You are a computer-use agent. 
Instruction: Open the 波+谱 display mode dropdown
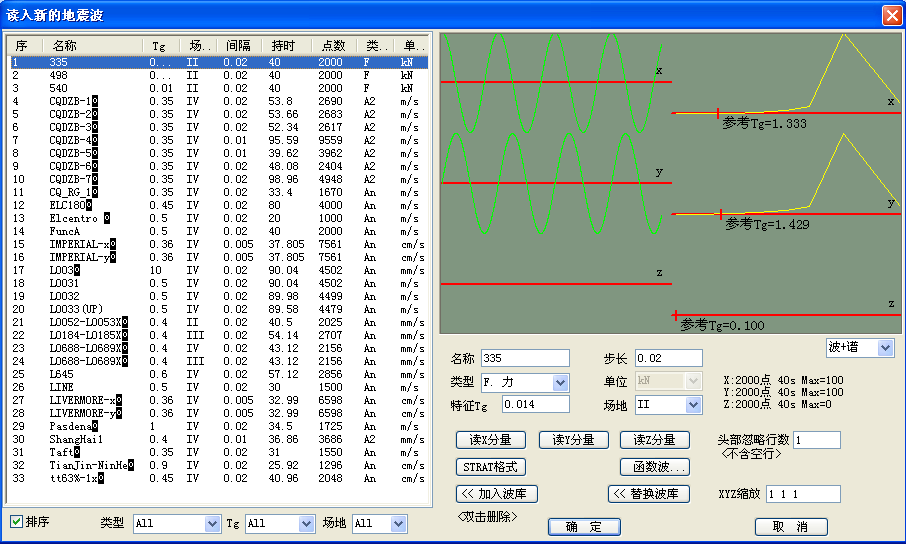860,347
